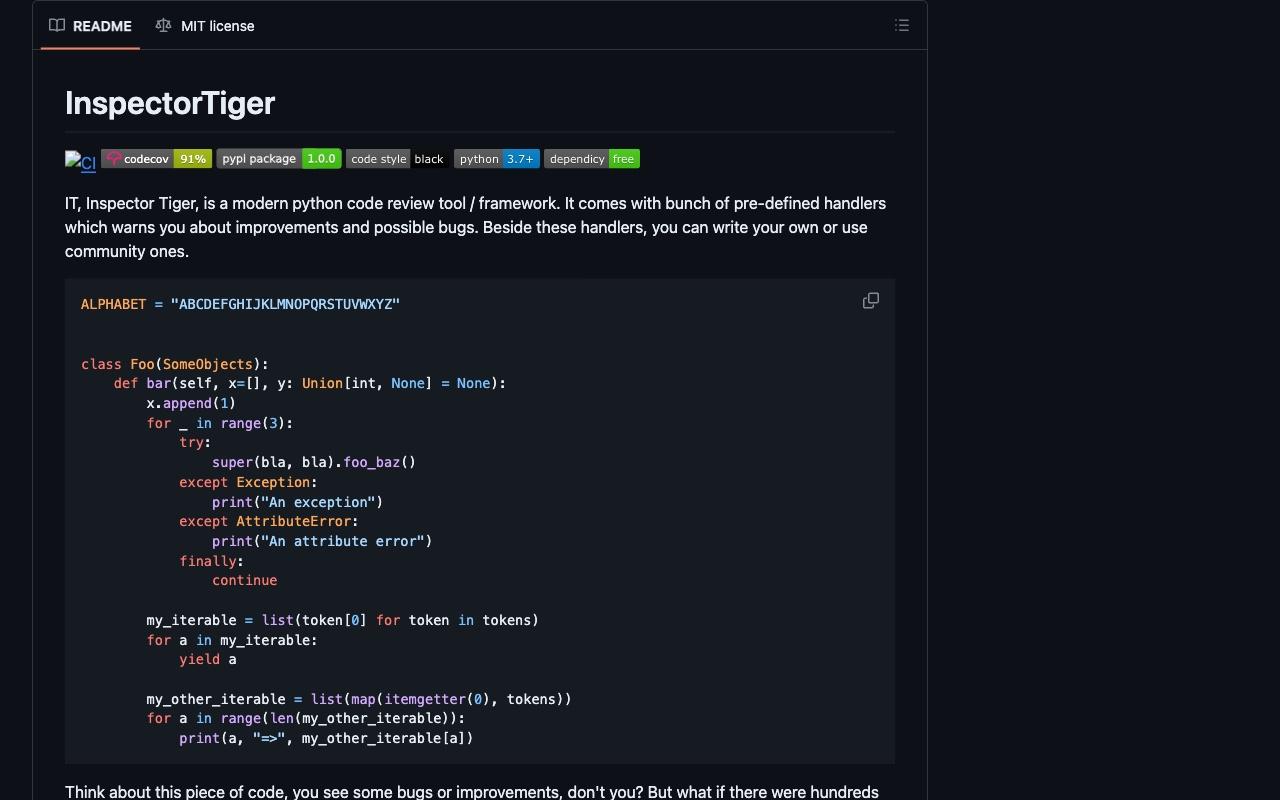Copy the code block with copy icon

(871, 301)
